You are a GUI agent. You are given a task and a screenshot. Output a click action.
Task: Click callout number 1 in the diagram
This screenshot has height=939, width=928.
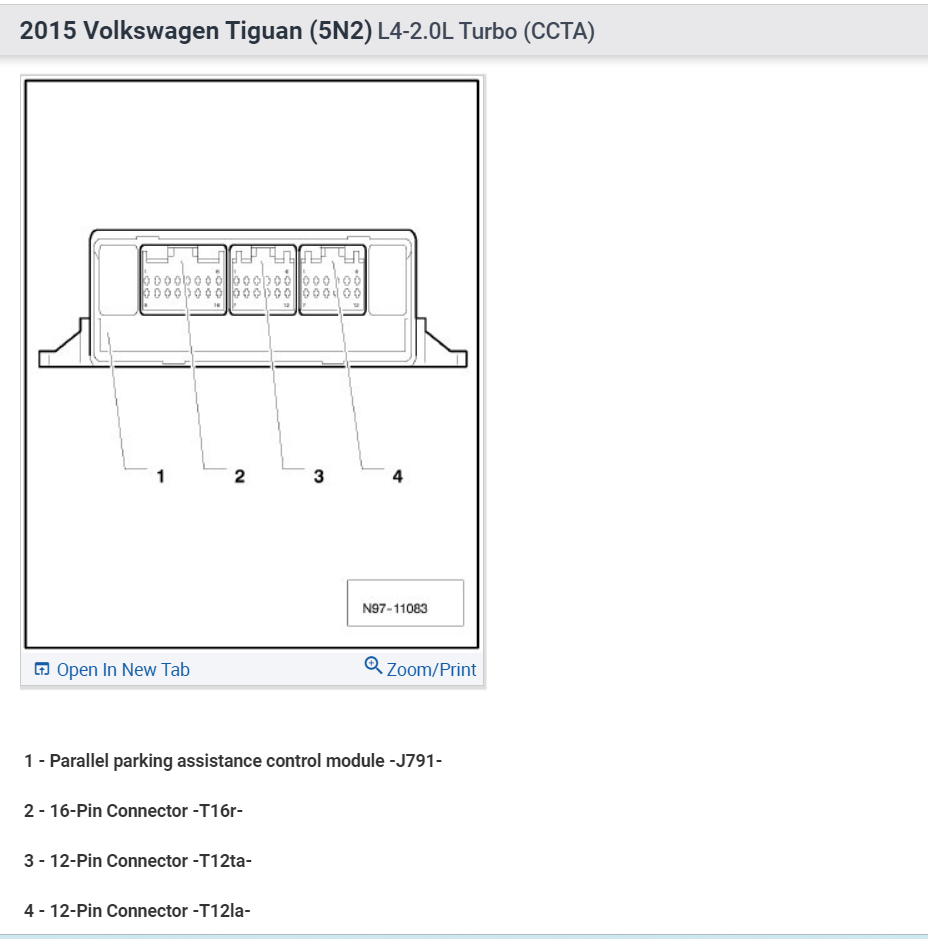click(x=160, y=476)
